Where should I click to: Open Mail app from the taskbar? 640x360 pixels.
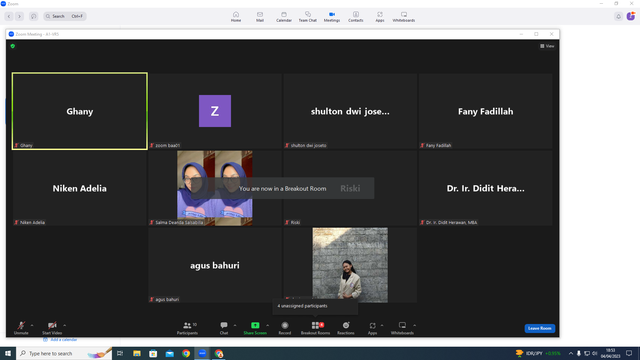[169, 353]
